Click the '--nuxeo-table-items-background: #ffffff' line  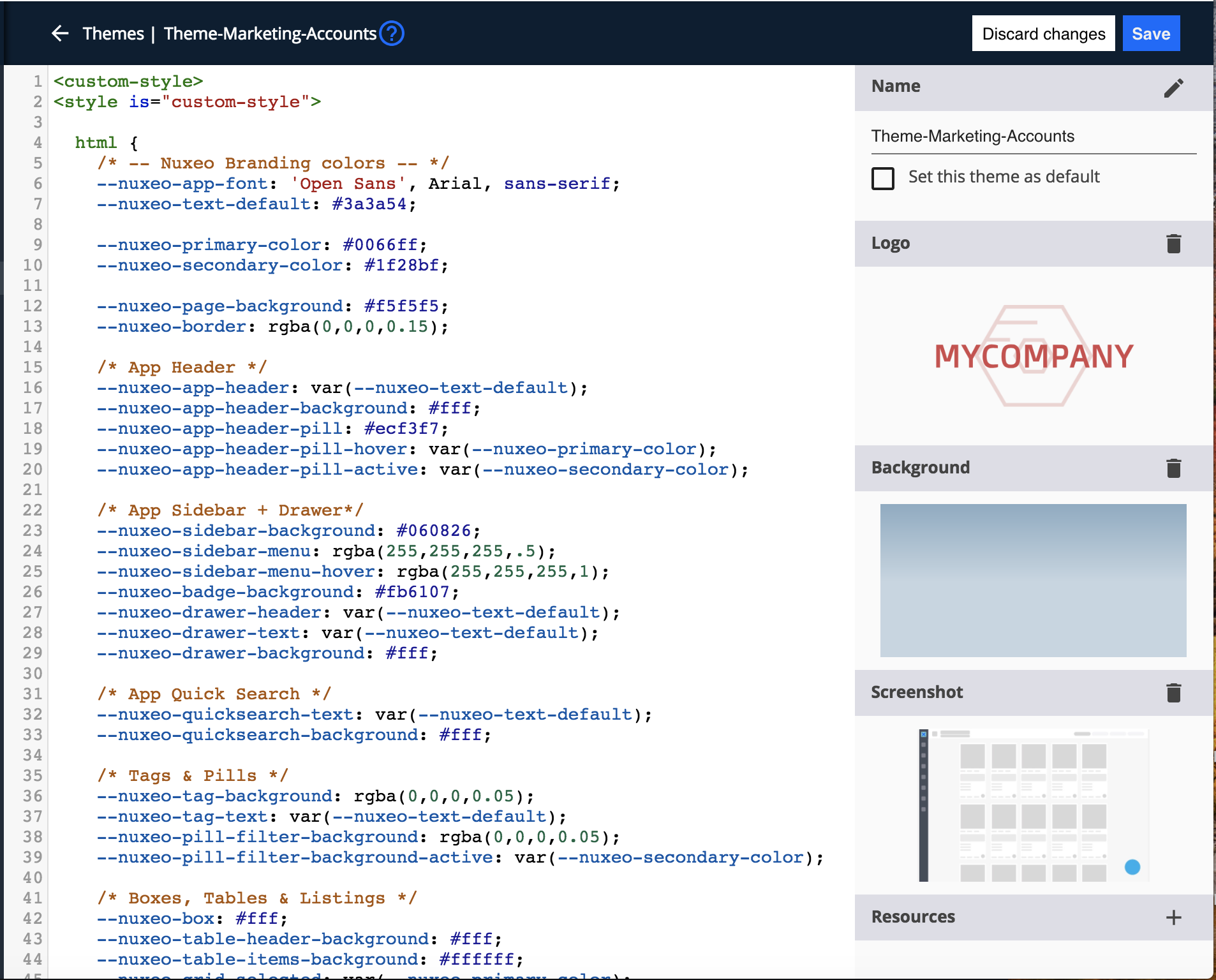click(x=310, y=960)
